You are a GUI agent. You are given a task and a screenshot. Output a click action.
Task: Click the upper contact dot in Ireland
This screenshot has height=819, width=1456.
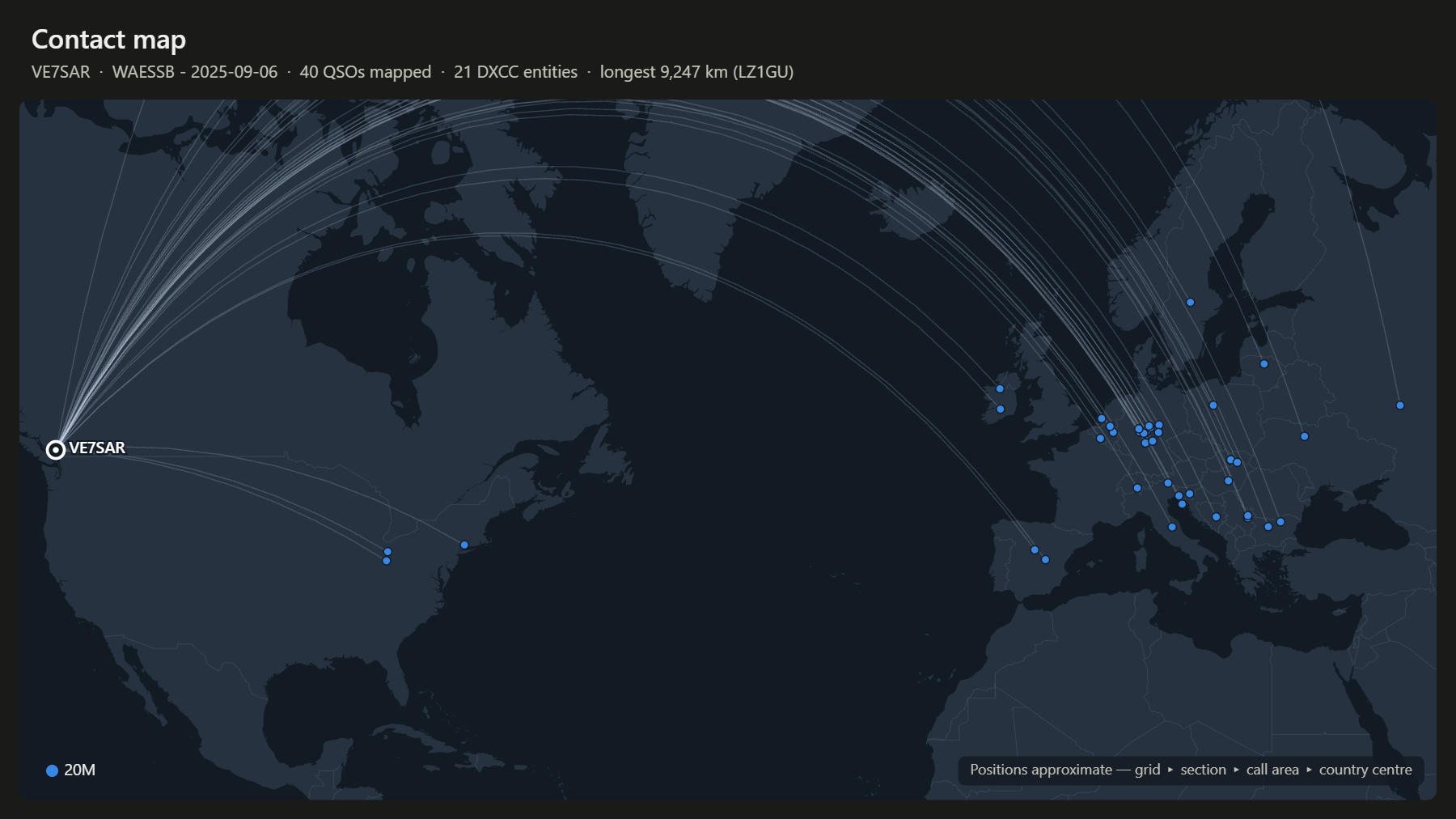pyautogui.click(x=1000, y=389)
